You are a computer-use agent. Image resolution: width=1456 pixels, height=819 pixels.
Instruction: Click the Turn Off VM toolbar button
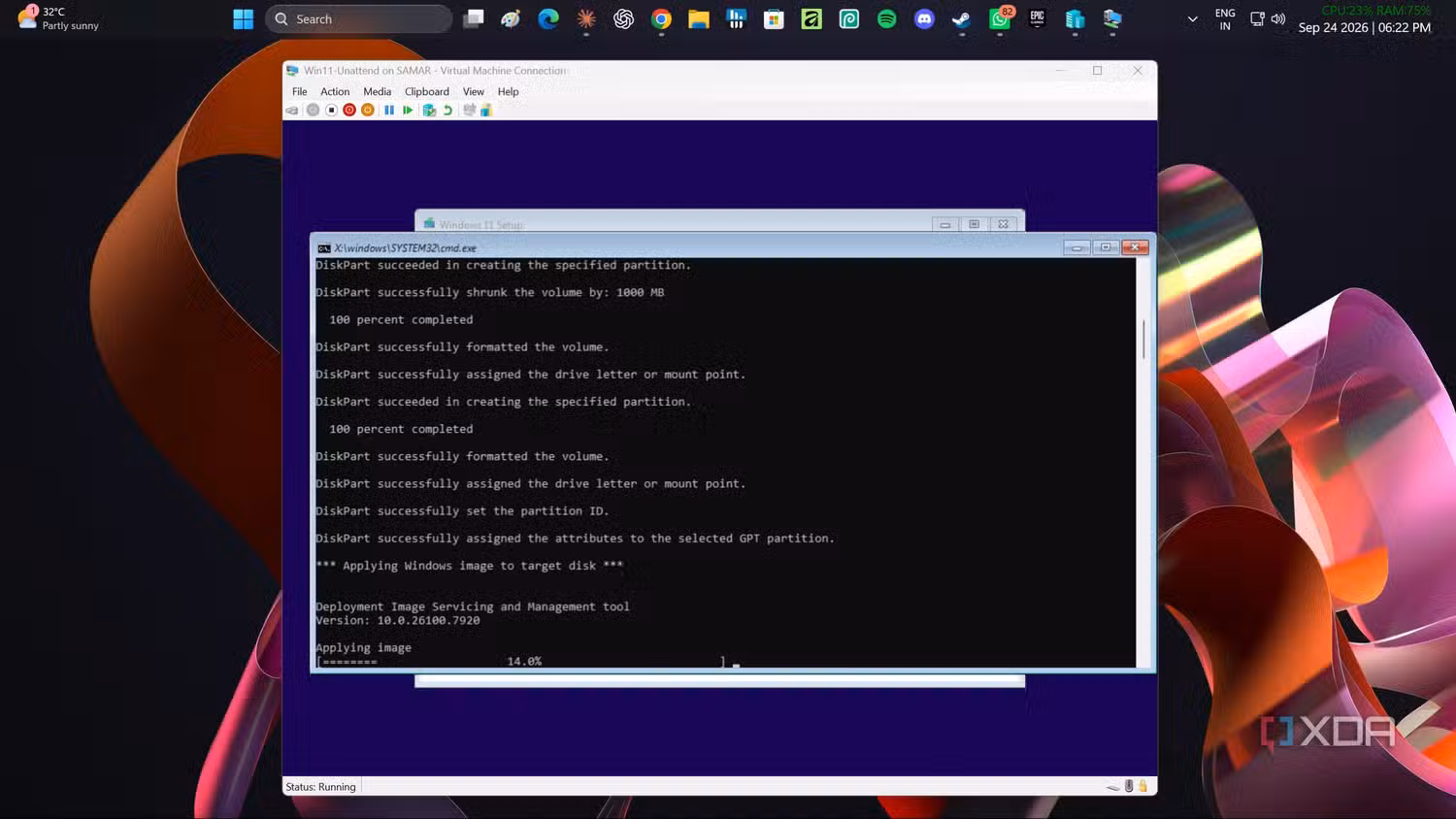(x=331, y=111)
